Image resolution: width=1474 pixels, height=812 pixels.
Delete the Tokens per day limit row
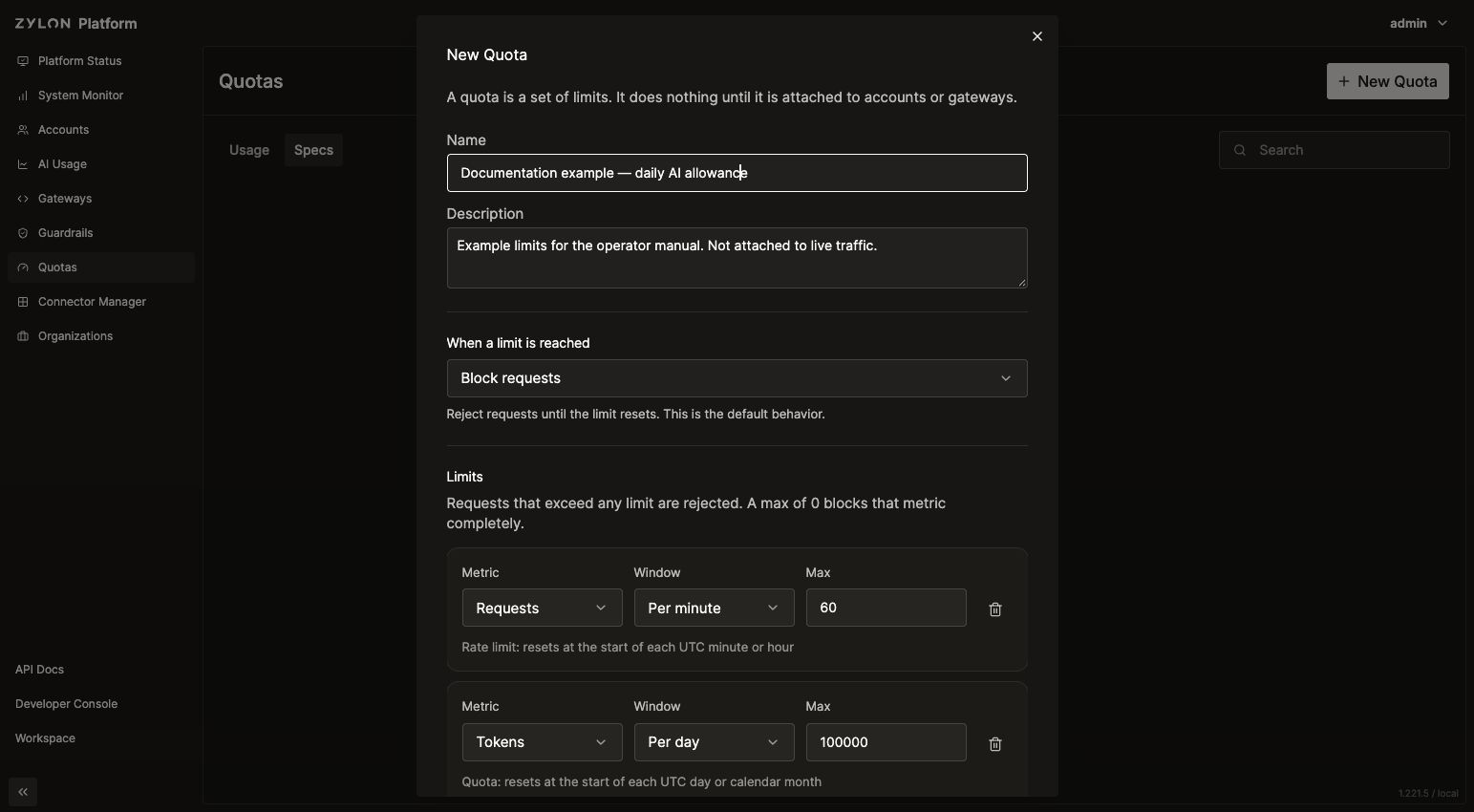click(995, 743)
